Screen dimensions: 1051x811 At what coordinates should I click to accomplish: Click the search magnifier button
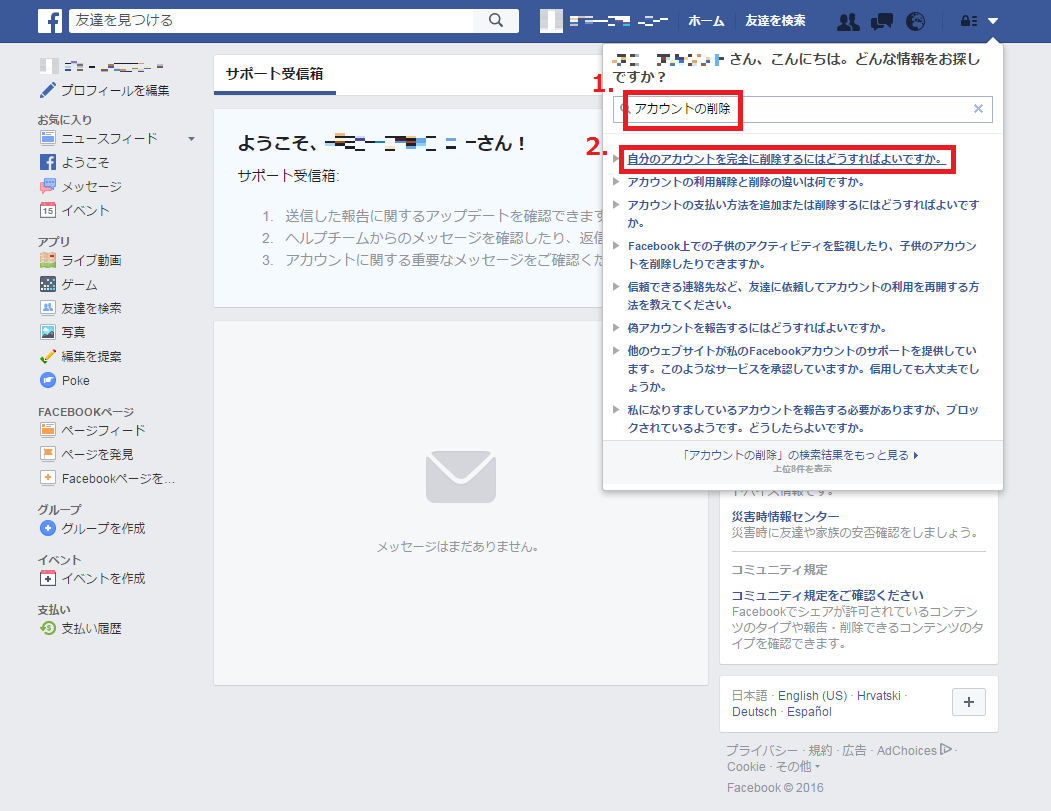[x=495, y=21]
